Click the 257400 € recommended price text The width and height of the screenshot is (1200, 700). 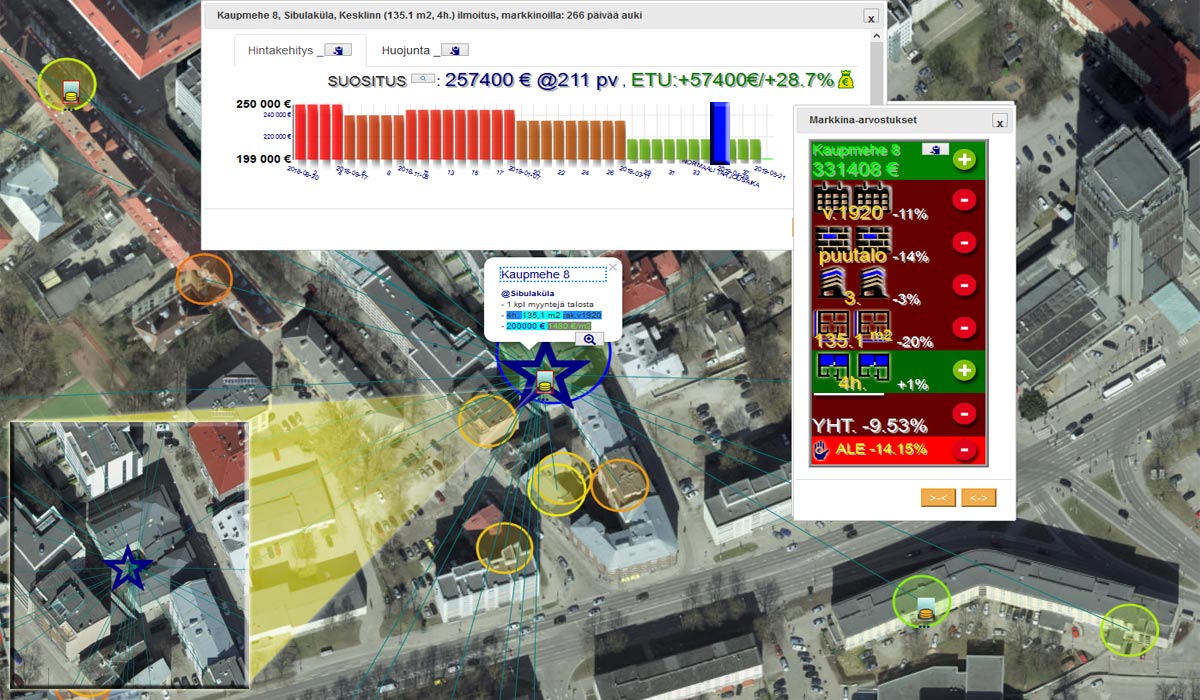coord(488,80)
